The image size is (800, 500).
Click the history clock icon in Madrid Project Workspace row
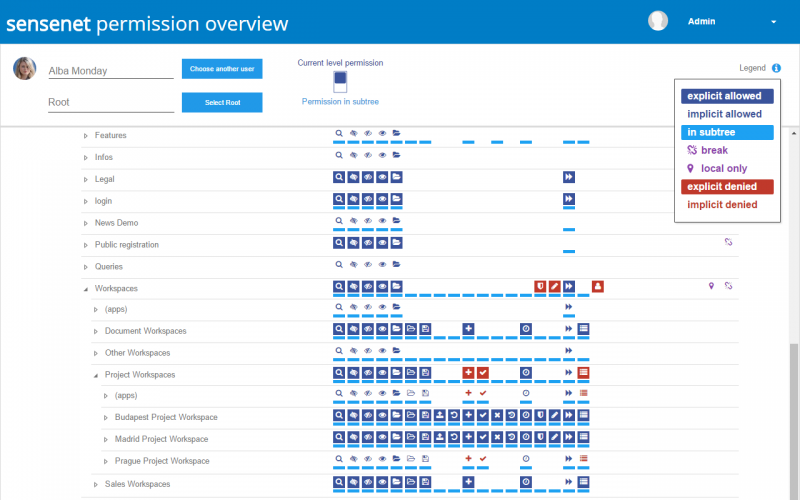click(x=511, y=437)
